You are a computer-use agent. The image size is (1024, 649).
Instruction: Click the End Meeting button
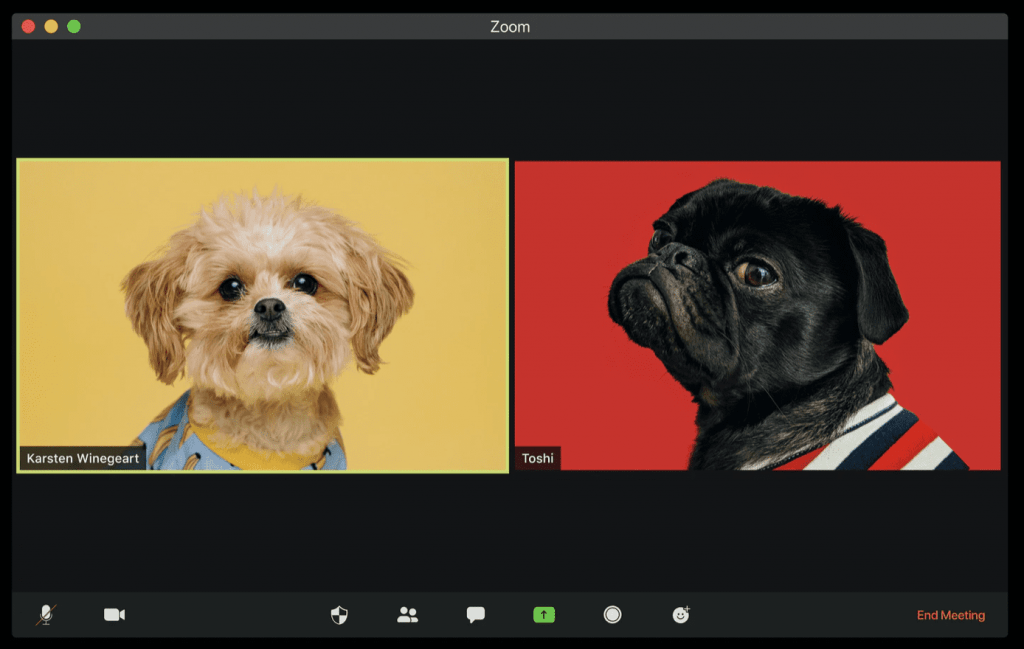950,615
